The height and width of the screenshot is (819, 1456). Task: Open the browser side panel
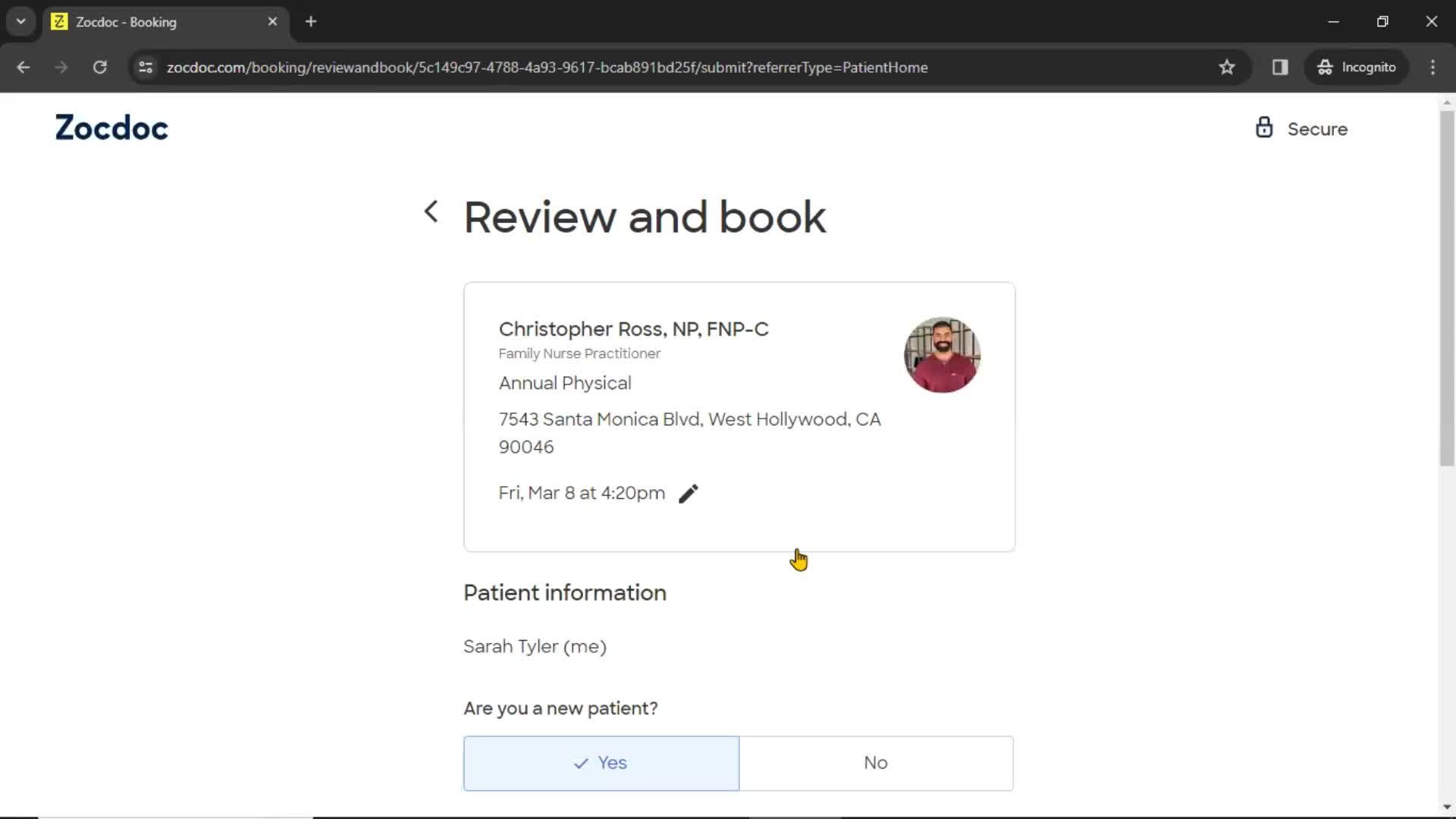click(x=1280, y=67)
